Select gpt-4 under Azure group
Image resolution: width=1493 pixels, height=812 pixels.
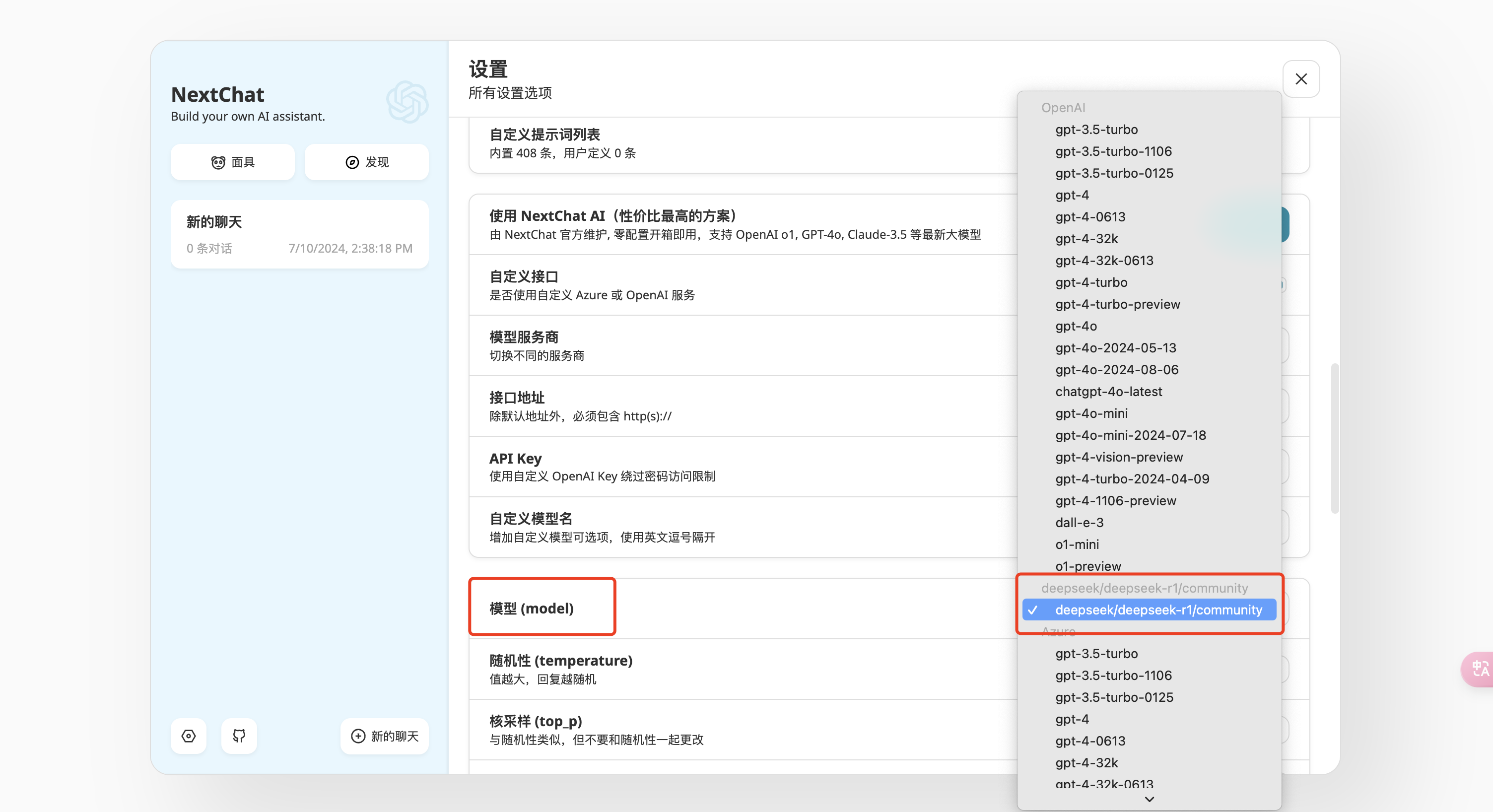click(x=1150, y=719)
